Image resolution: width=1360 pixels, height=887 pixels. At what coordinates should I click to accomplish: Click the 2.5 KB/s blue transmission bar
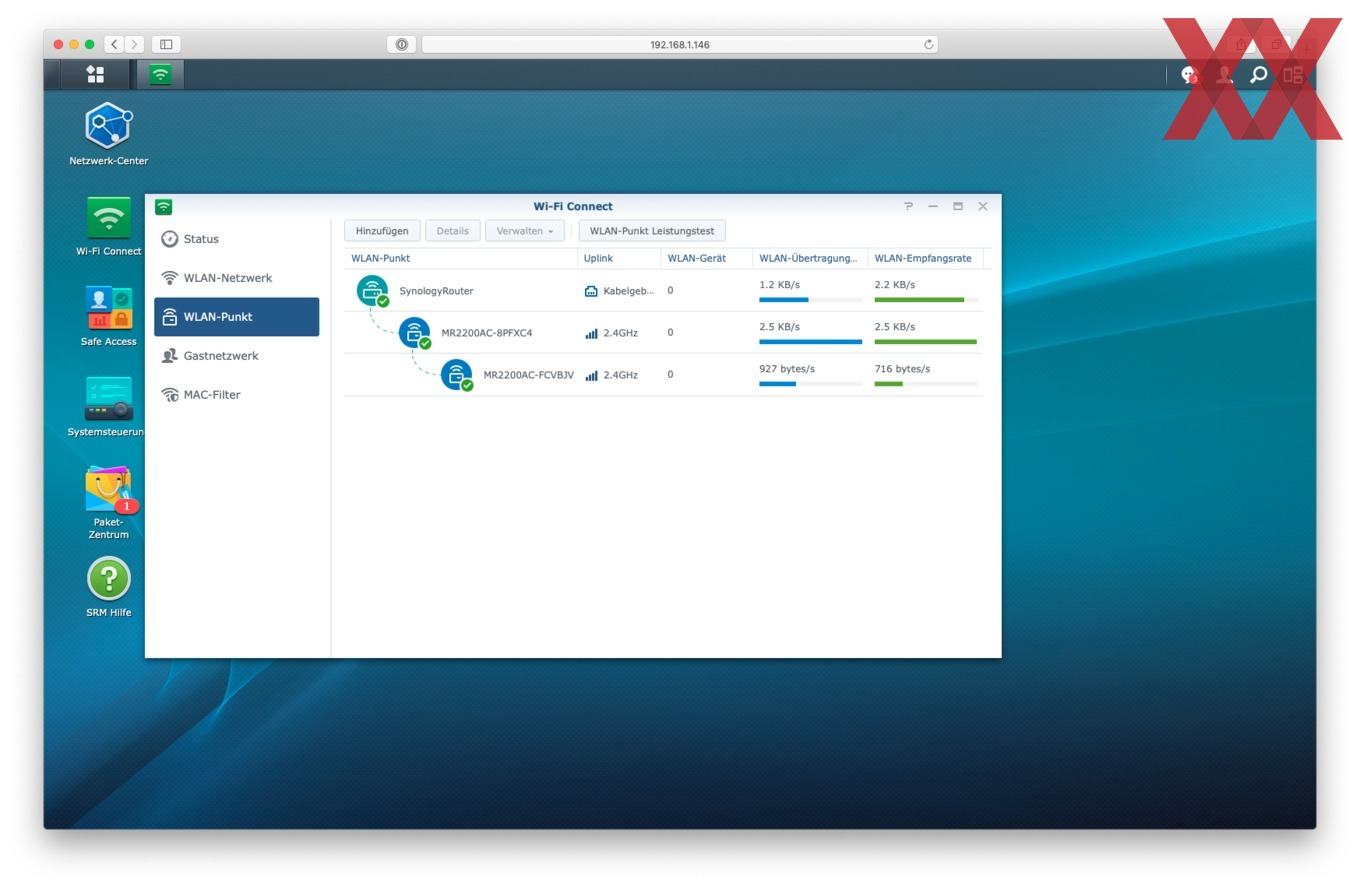click(x=810, y=341)
